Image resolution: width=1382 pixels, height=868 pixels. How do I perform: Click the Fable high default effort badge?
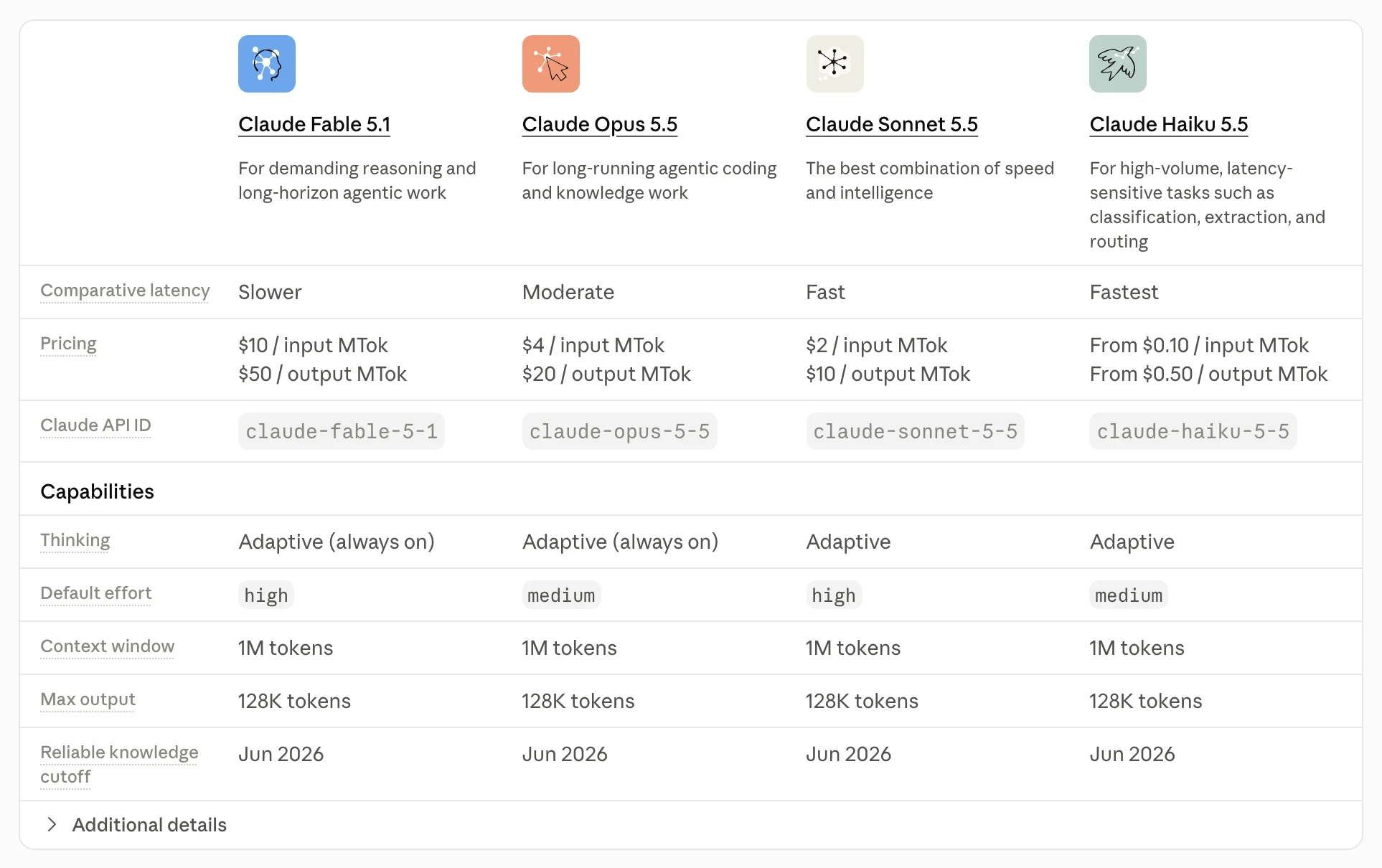[265, 595]
